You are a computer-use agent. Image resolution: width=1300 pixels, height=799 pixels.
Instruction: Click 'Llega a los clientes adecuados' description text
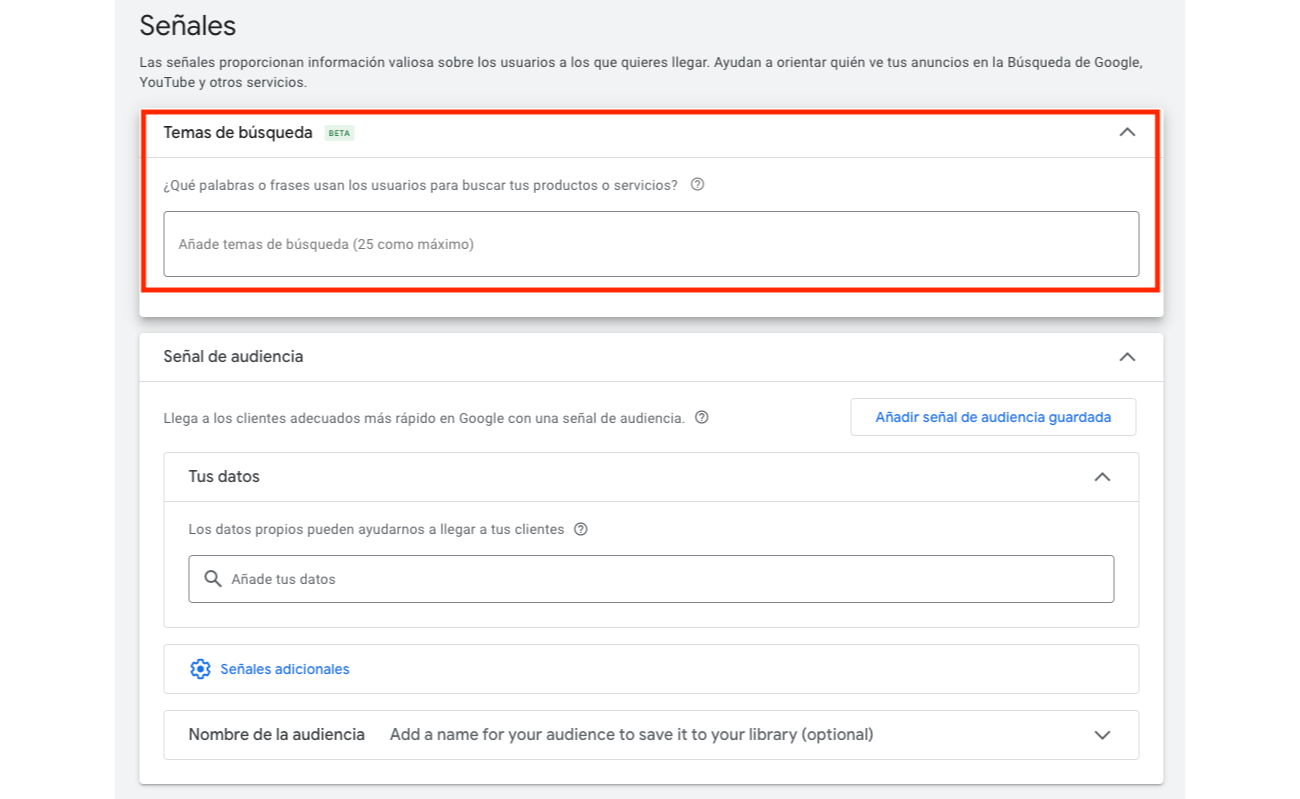[x=424, y=418]
